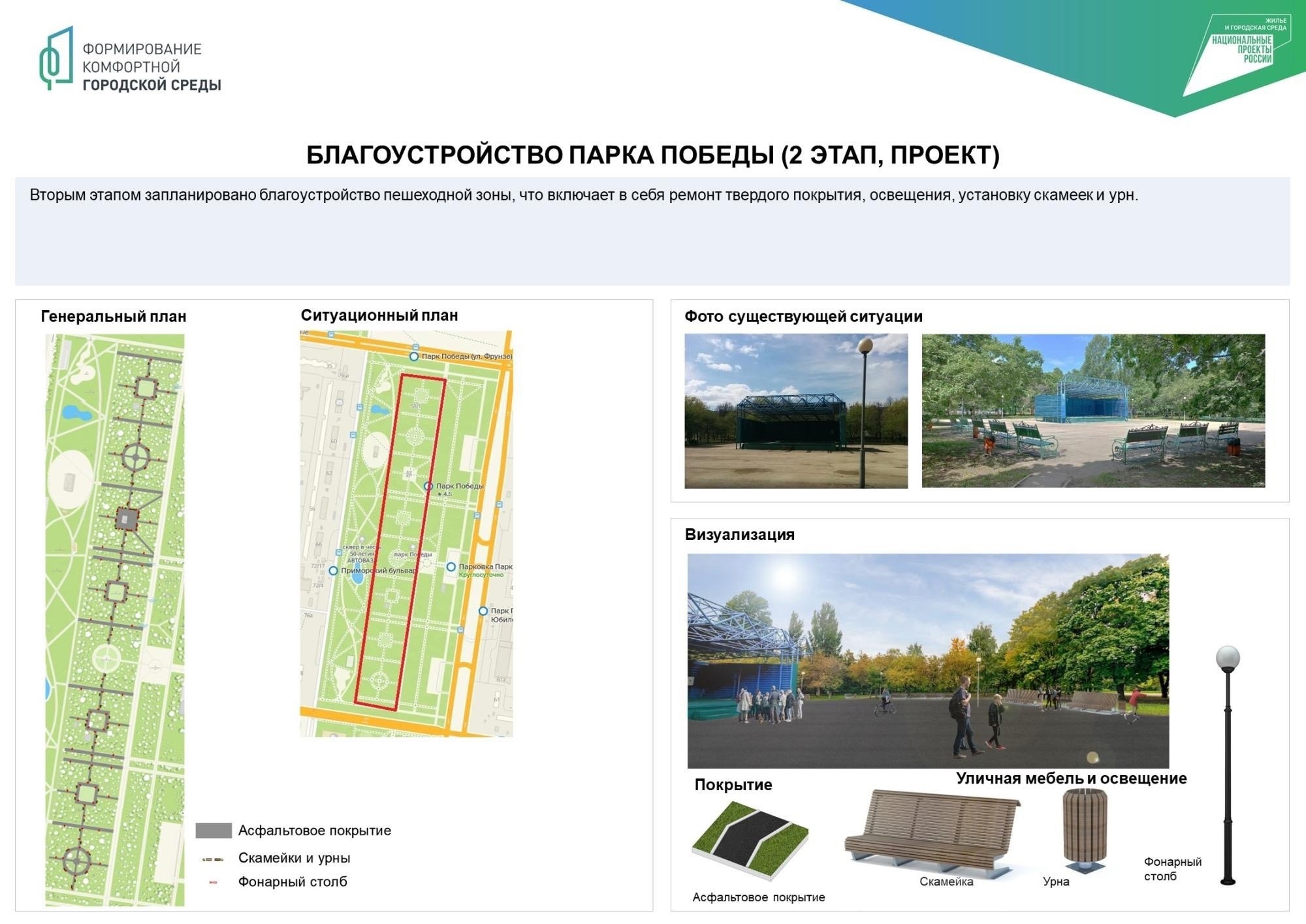Click the Комфортная городская среда logo icon
The height and width of the screenshot is (924, 1306).
57,59
